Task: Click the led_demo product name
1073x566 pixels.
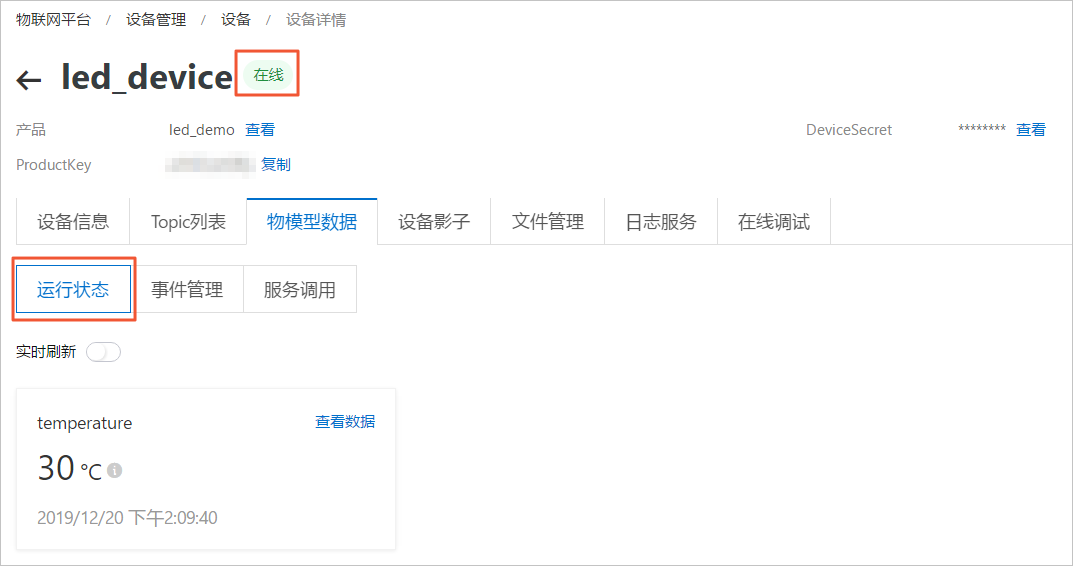Action: coord(202,129)
